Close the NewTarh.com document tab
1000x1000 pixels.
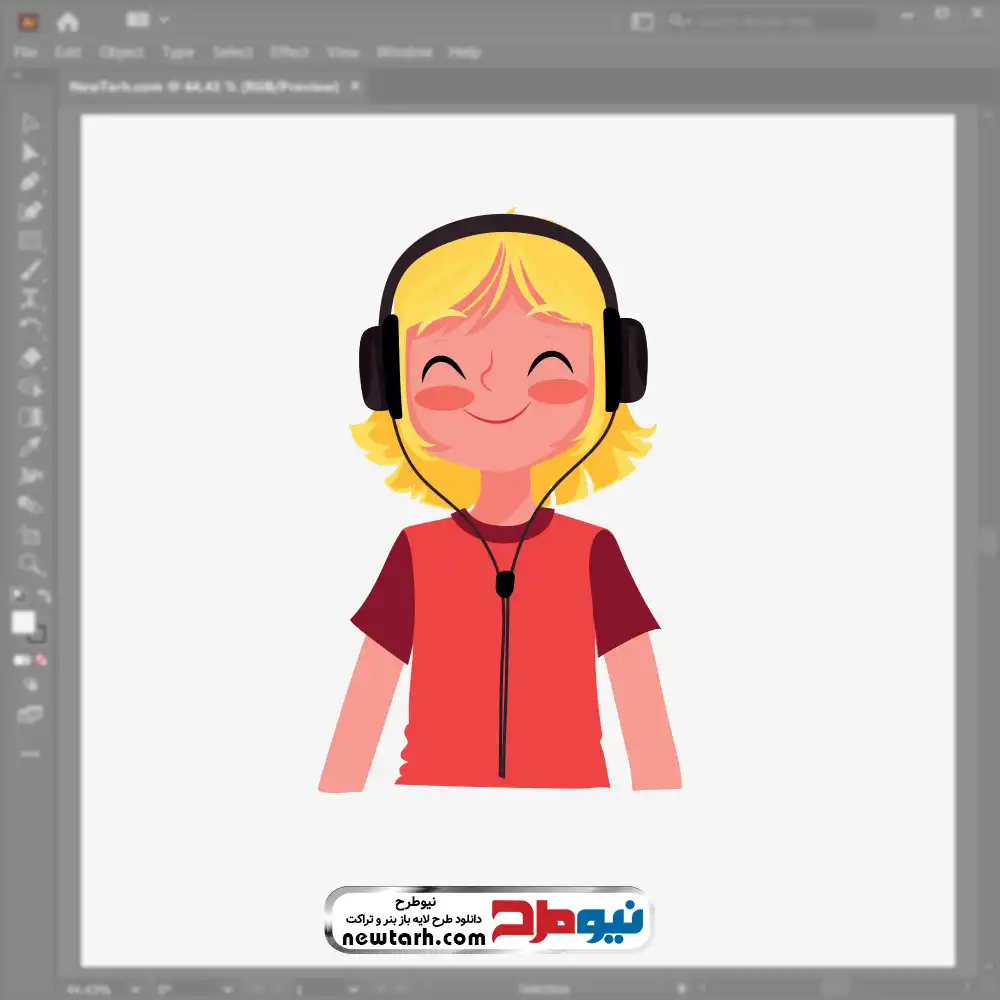click(355, 87)
